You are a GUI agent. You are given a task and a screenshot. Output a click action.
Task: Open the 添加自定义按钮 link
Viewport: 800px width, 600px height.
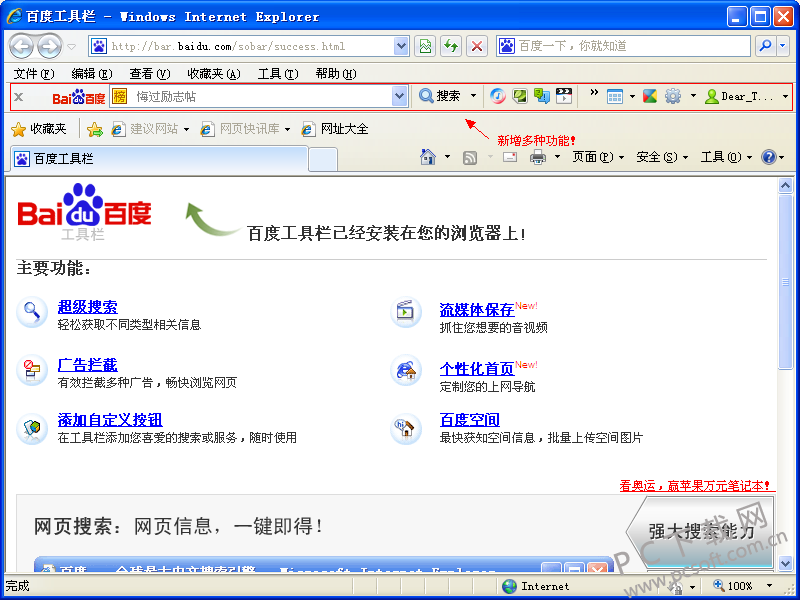click(x=110, y=420)
